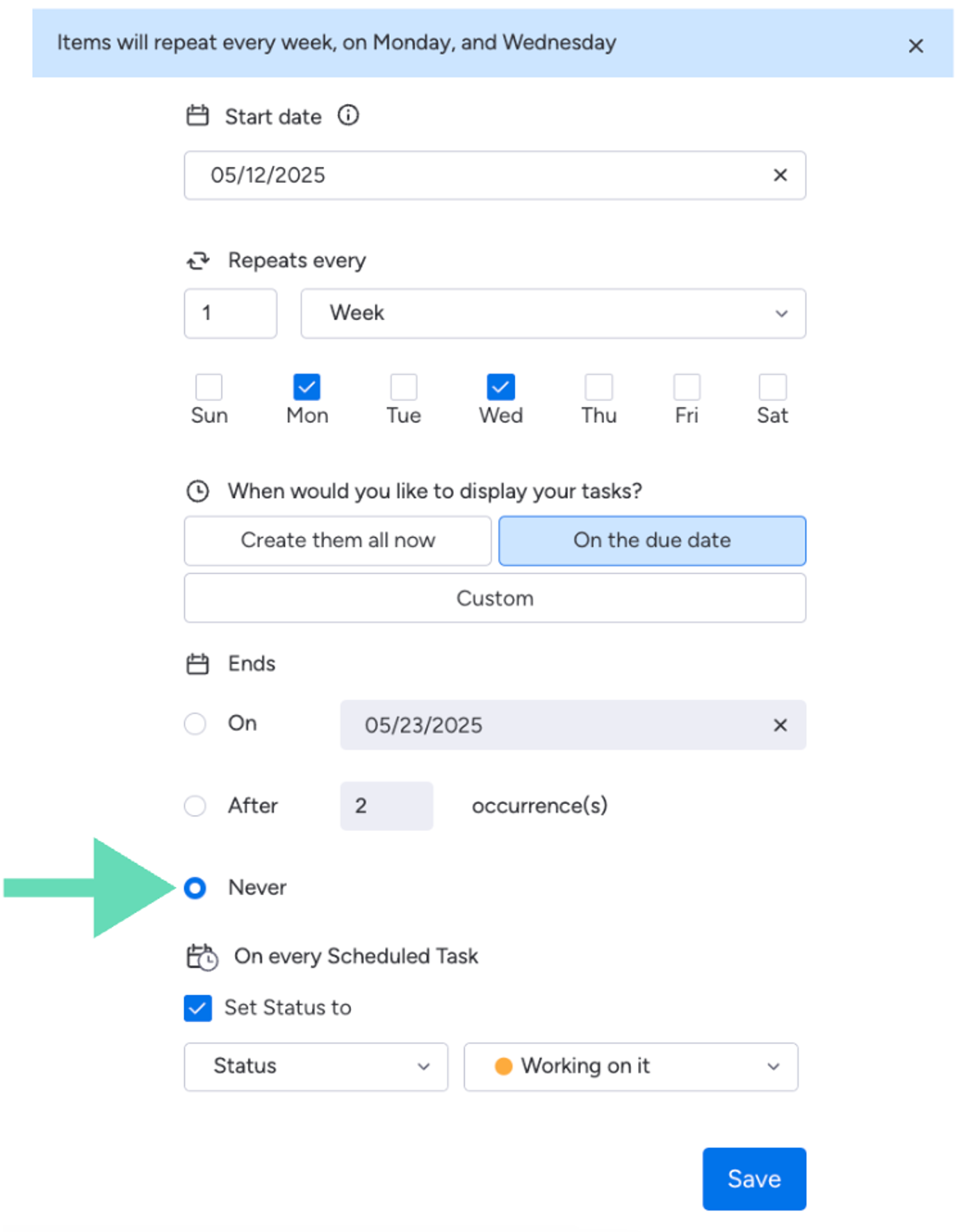
Task: Clear the end date 05/23/2025
Action: (780, 725)
